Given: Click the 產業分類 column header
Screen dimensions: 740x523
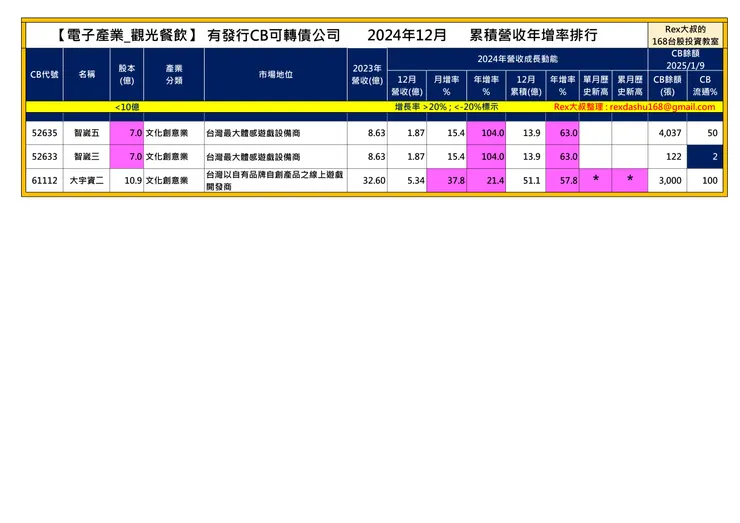Looking at the screenshot, I should coord(174,74).
